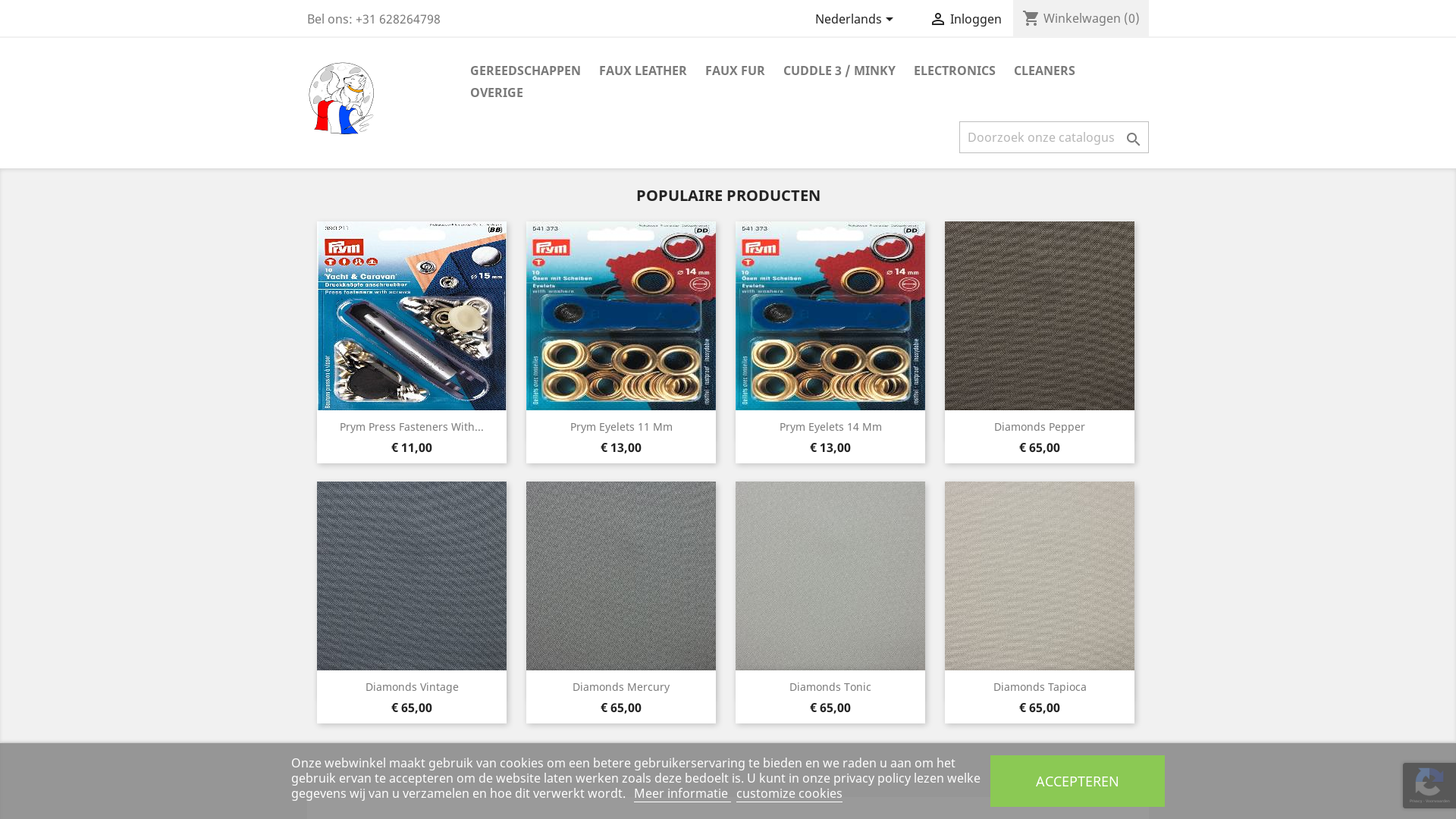
Task: Open the shop's cat logo
Action: tap(341, 99)
